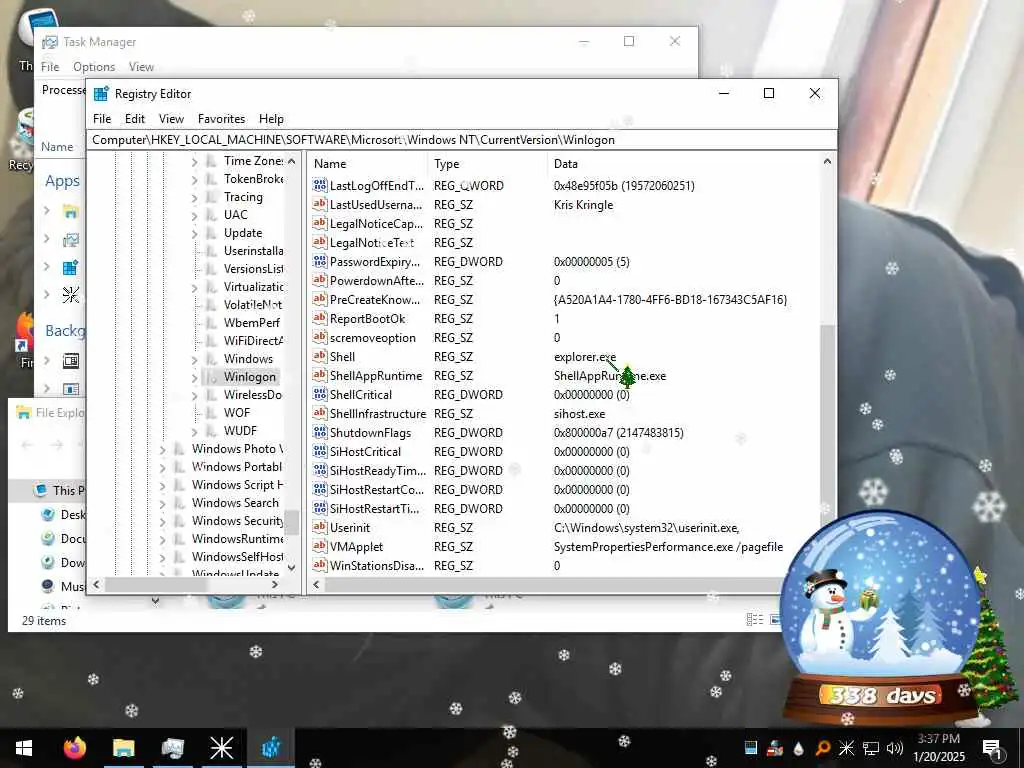Viewport: 1024px width, 768px height.
Task: Click the VMApplet value string icon
Action: 319,546
